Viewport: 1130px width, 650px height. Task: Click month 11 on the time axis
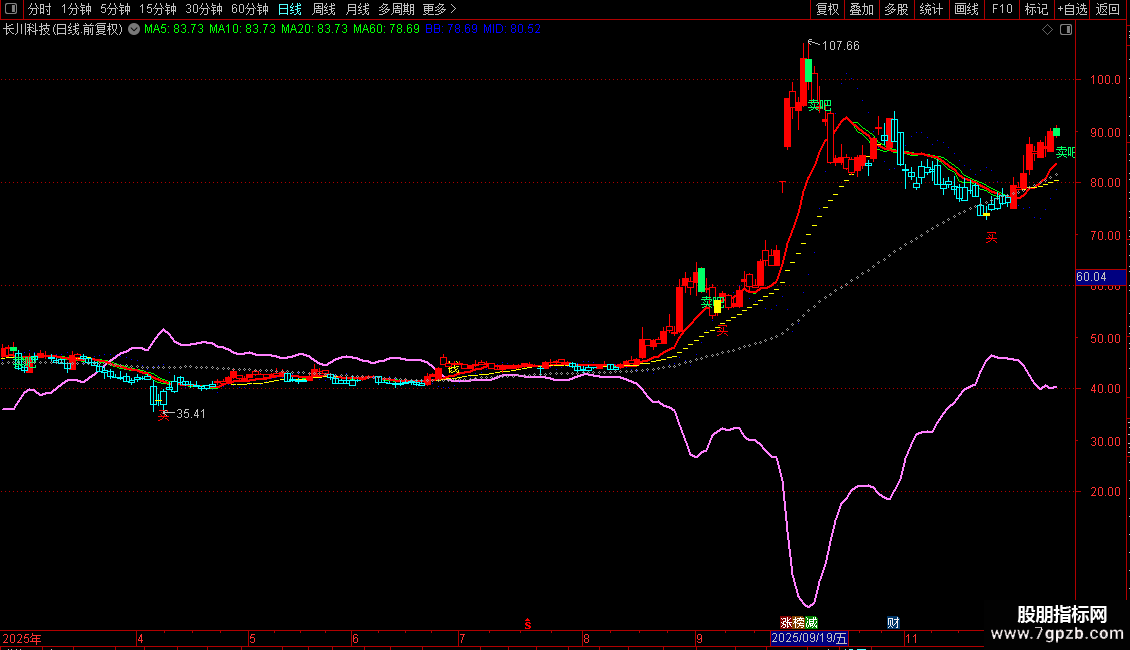coord(912,638)
